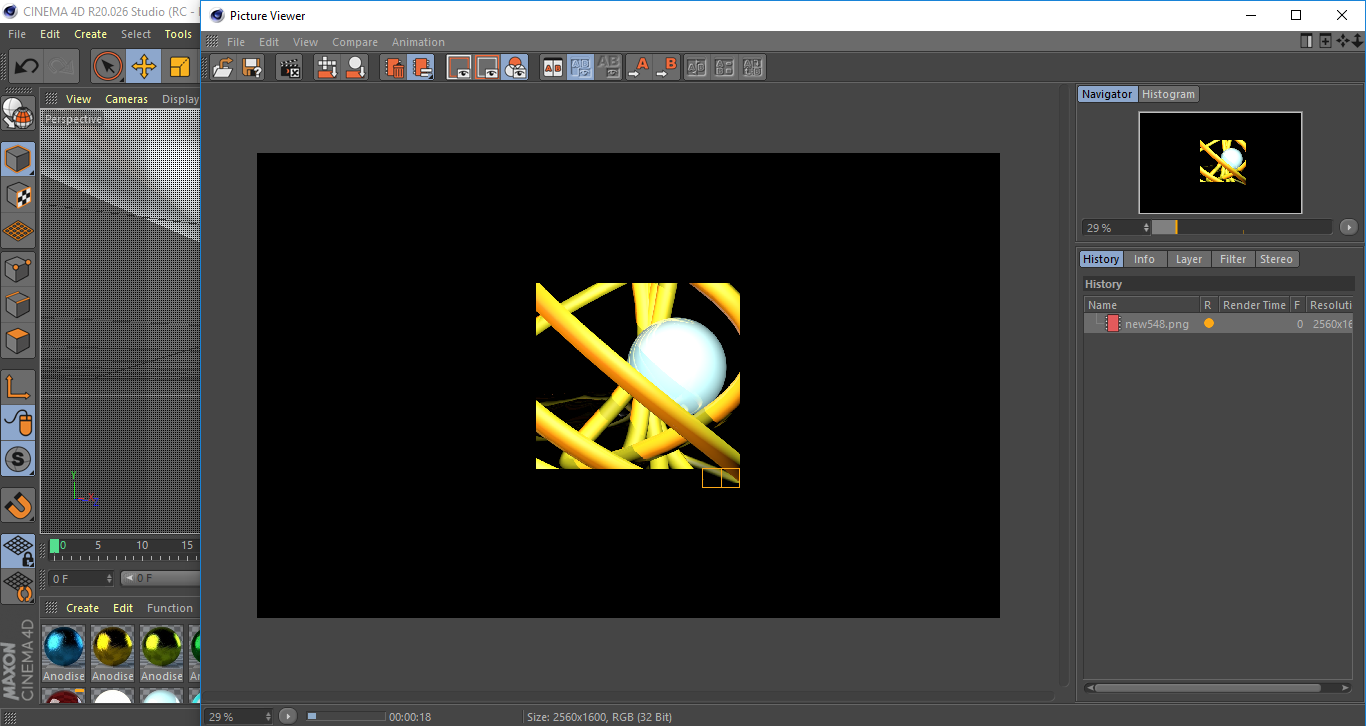Switch to Points mode
The width and height of the screenshot is (1366, 726).
coord(18,268)
